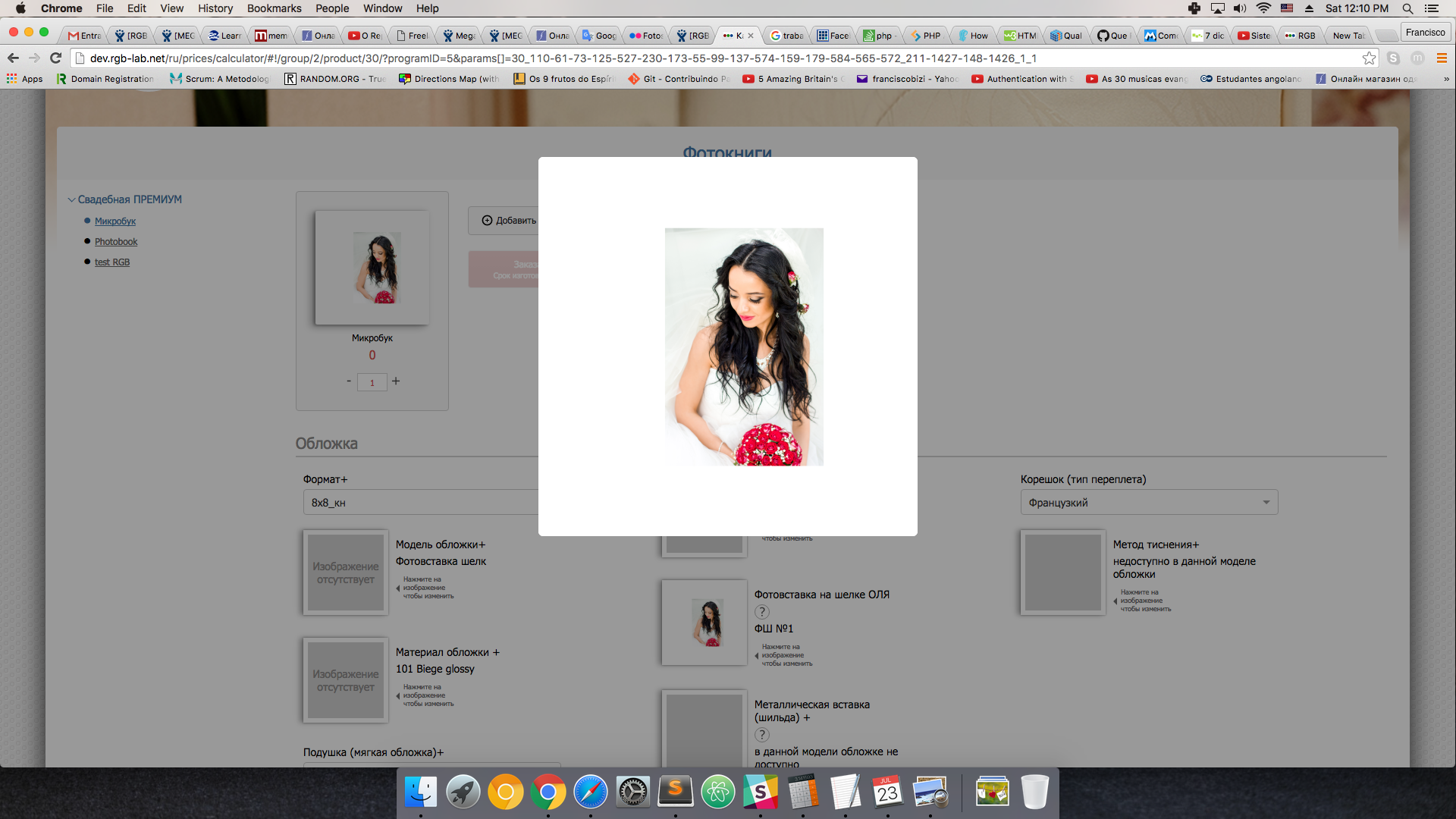Click Фотовставка на шелке ОЛЯ thumbnail

704,622
